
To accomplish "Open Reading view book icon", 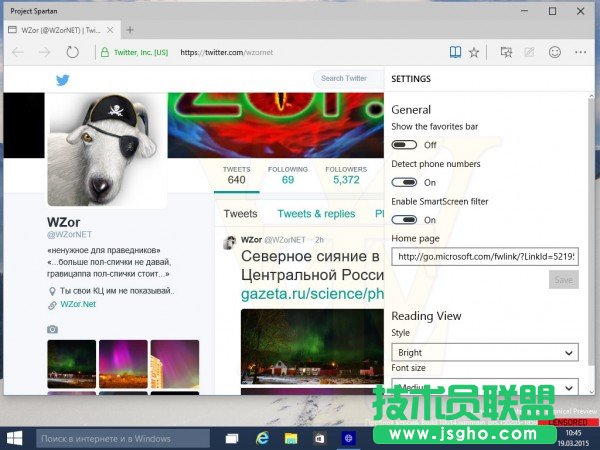I will pos(455,52).
